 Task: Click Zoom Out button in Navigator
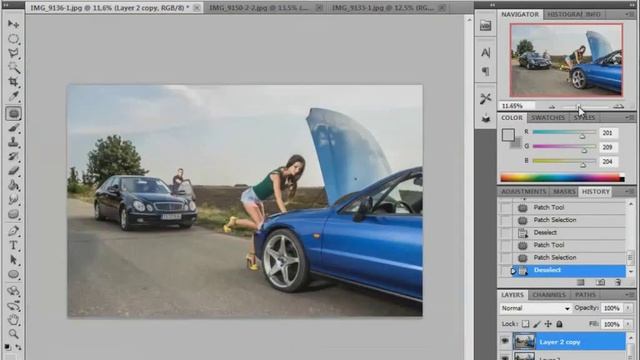[x=552, y=107]
